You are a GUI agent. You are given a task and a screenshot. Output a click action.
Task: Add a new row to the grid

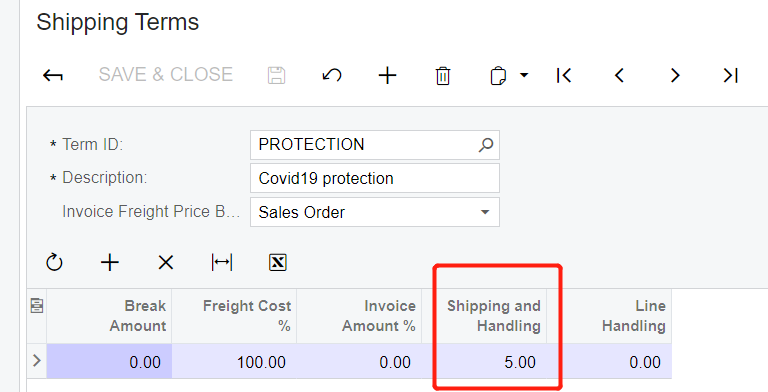click(x=110, y=263)
